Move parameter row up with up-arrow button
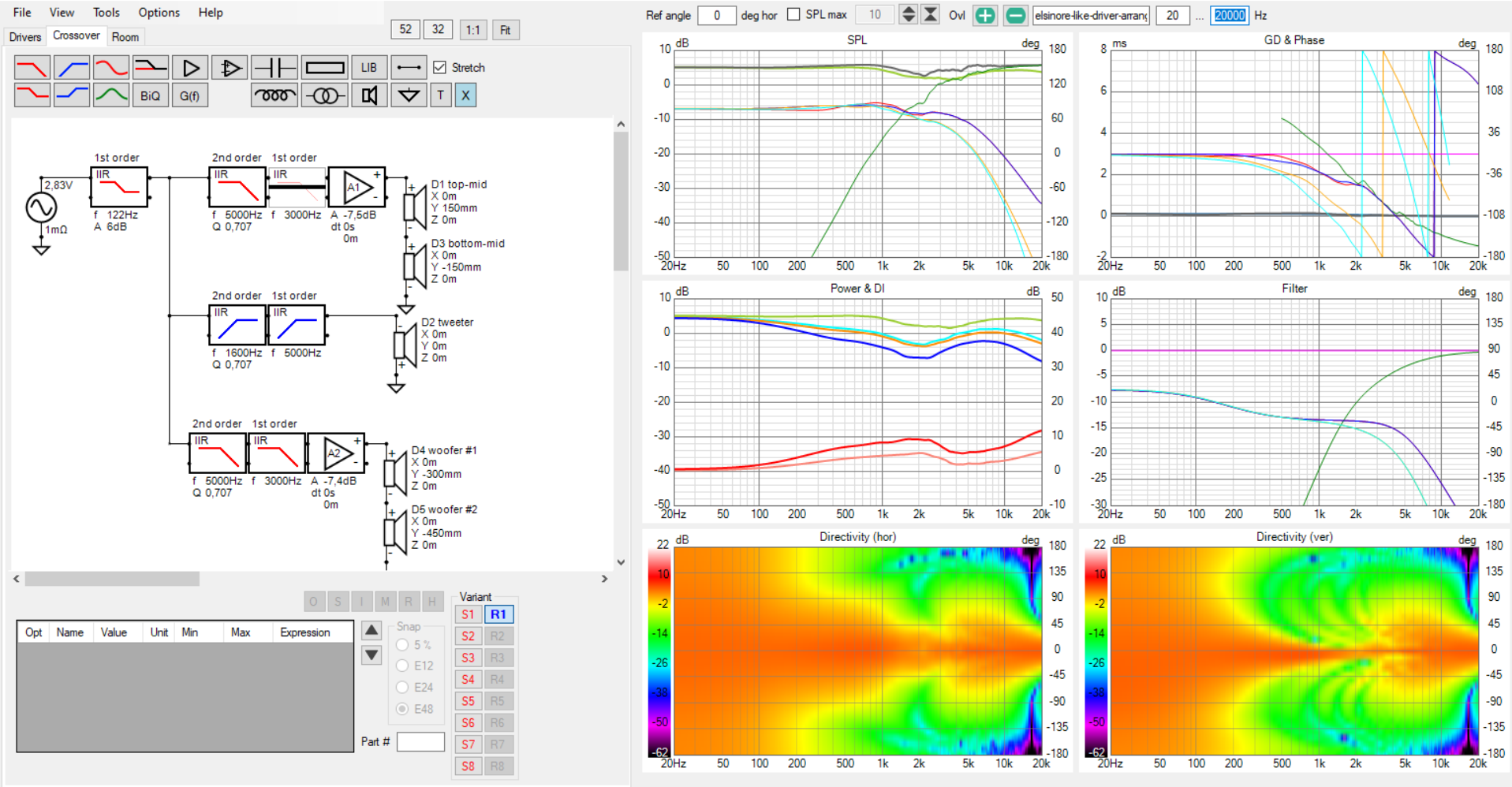 371,630
